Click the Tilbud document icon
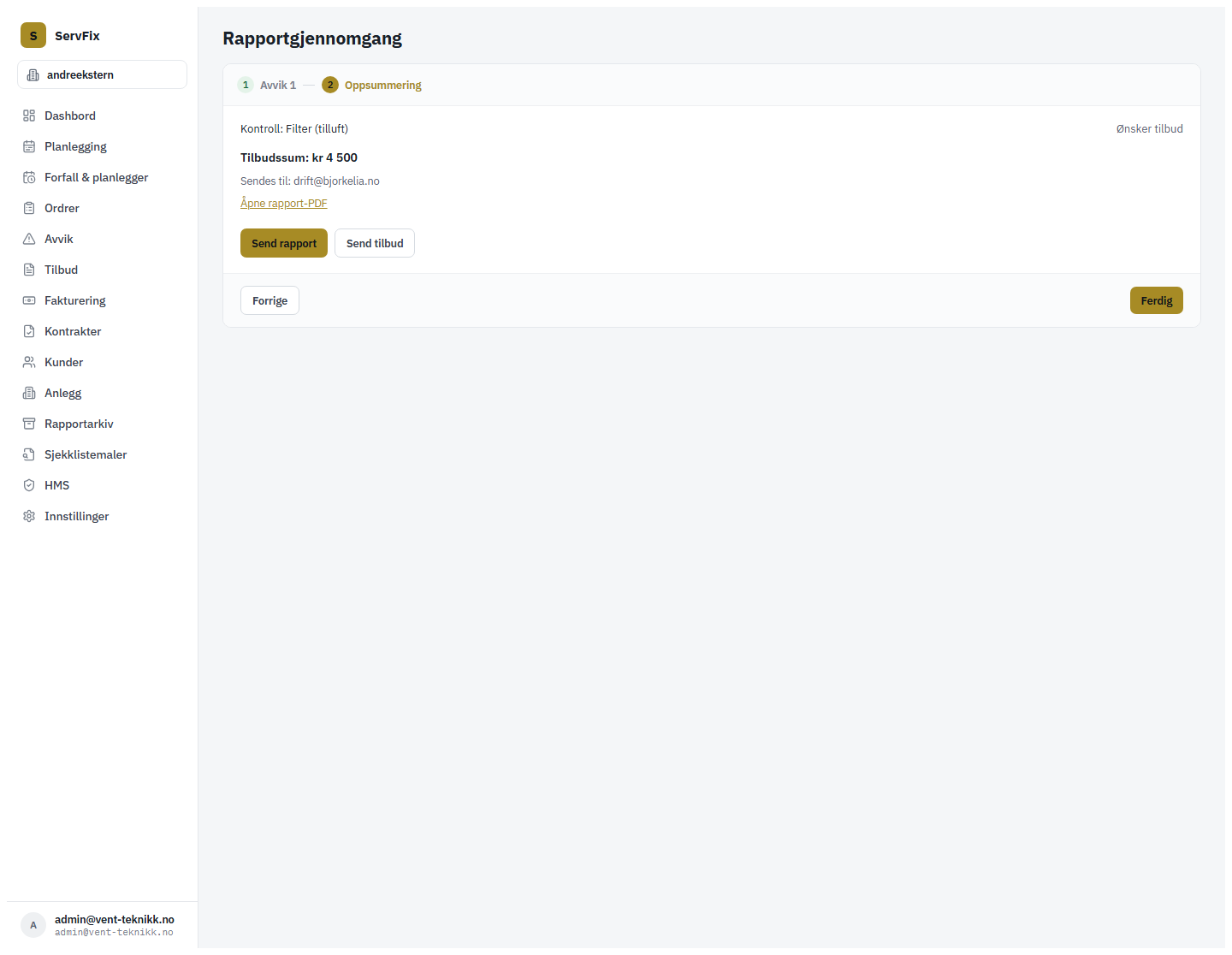The height and width of the screenshot is (955, 1232). [x=29, y=270]
